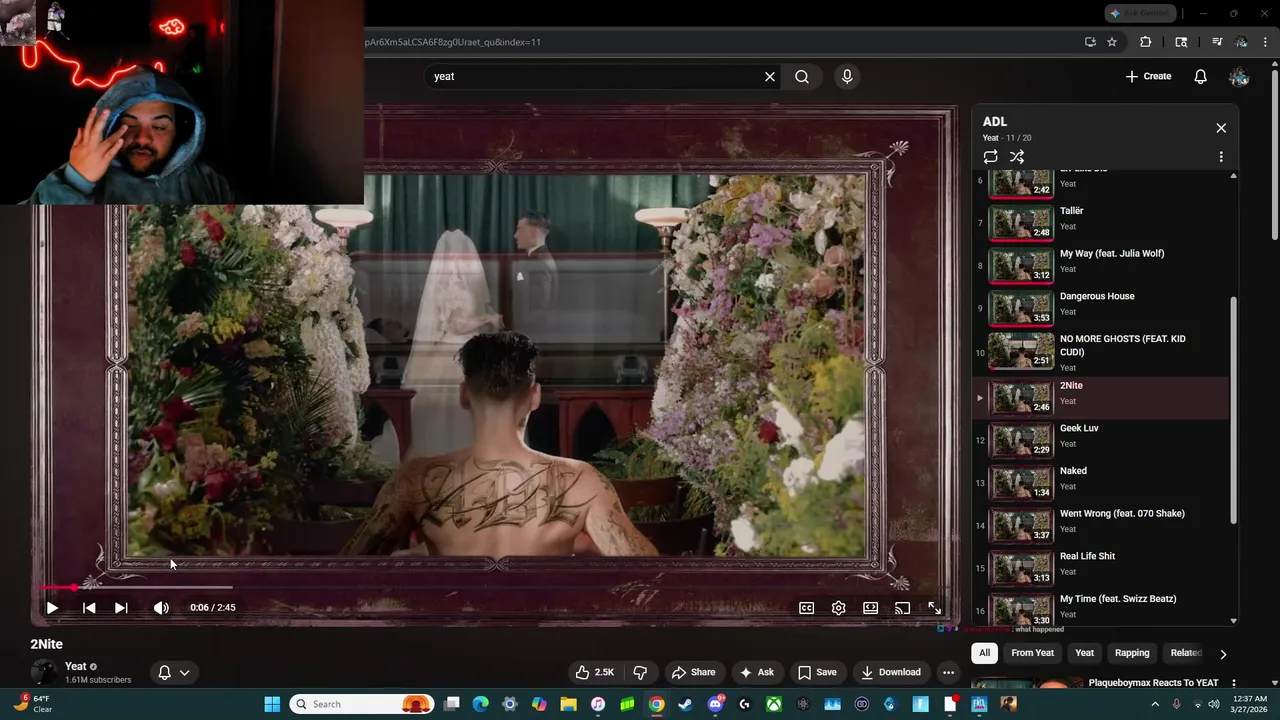Skip to the next playlist video
The width and height of the screenshot is (1280, 720).
coord(121,607)
